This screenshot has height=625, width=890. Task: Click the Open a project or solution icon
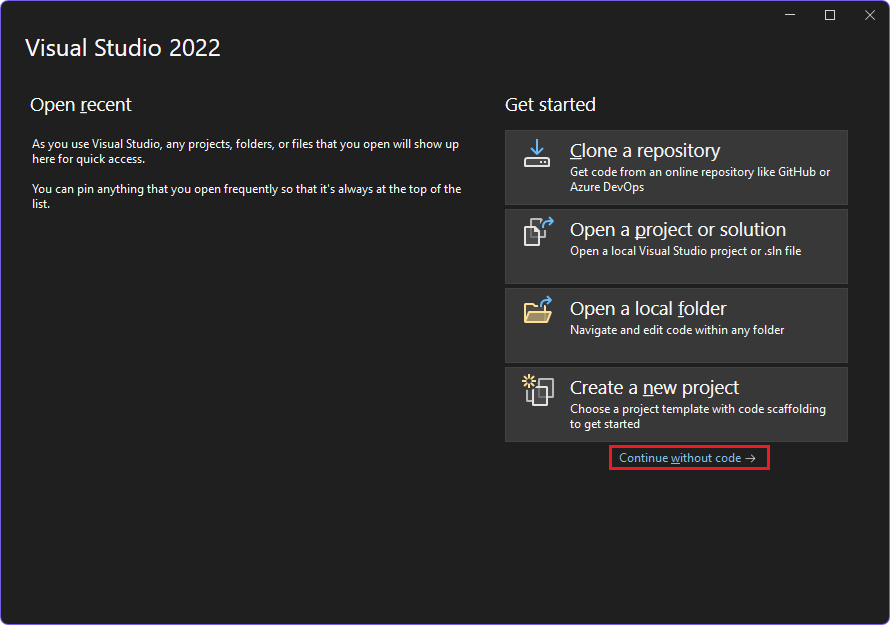537,233
